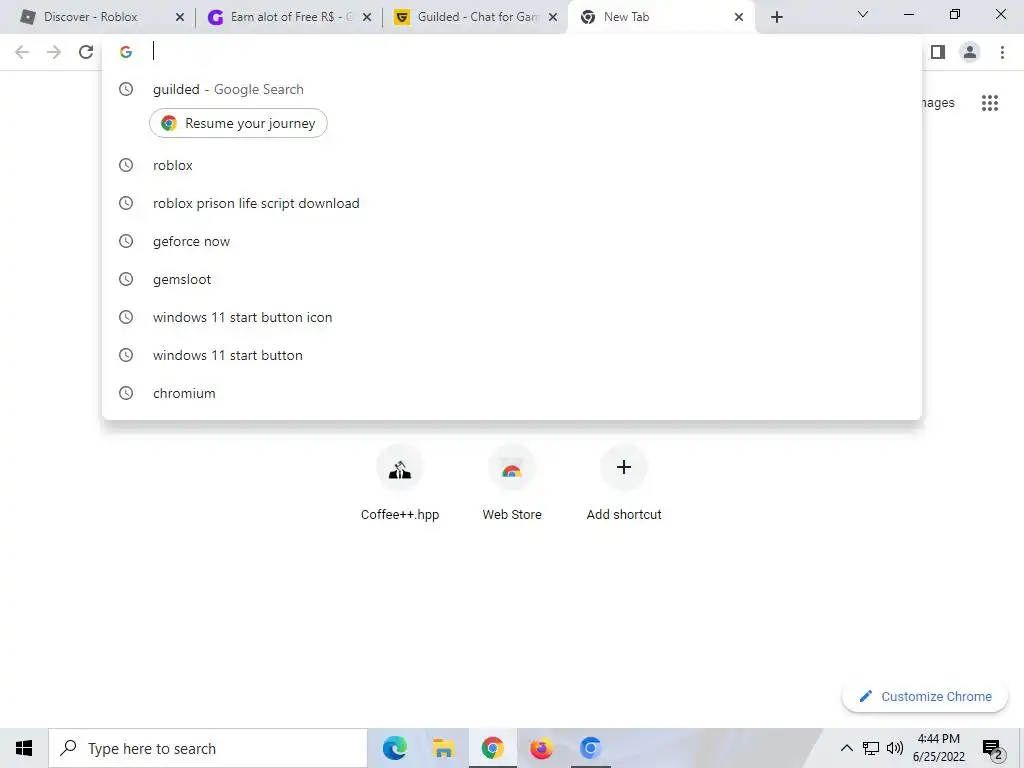This screenshot has height=768, width=1024.
Task: Go forward using the forward arrow
Action: pos(54,52)
